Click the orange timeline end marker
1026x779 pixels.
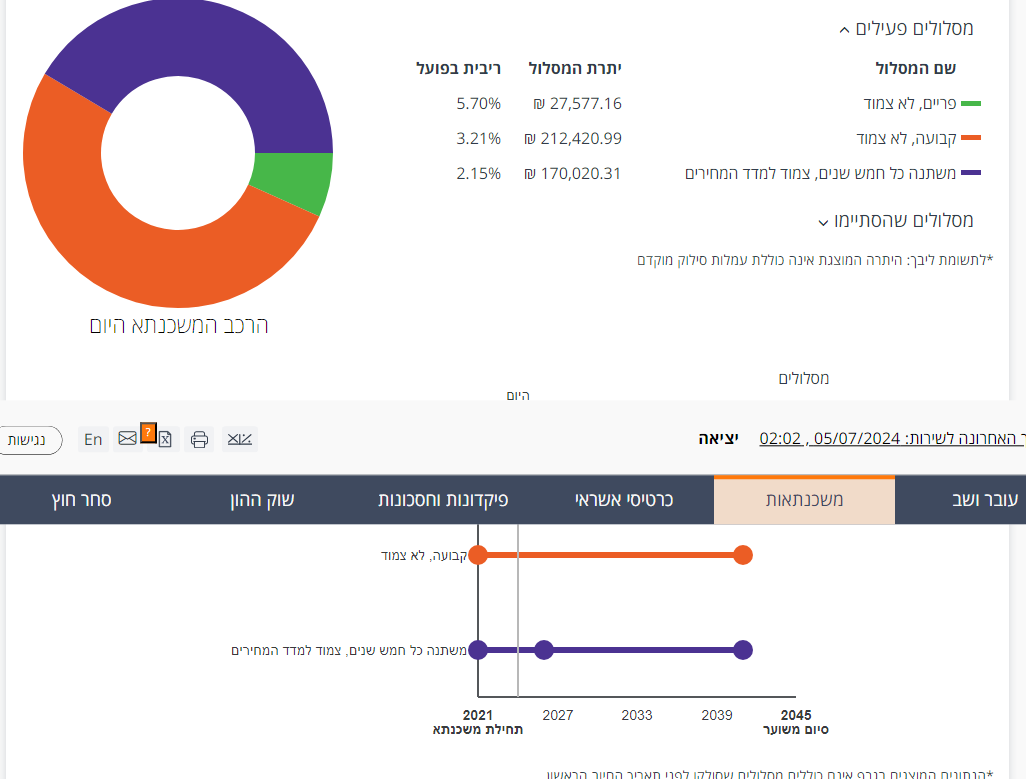(x=743, y=555)
